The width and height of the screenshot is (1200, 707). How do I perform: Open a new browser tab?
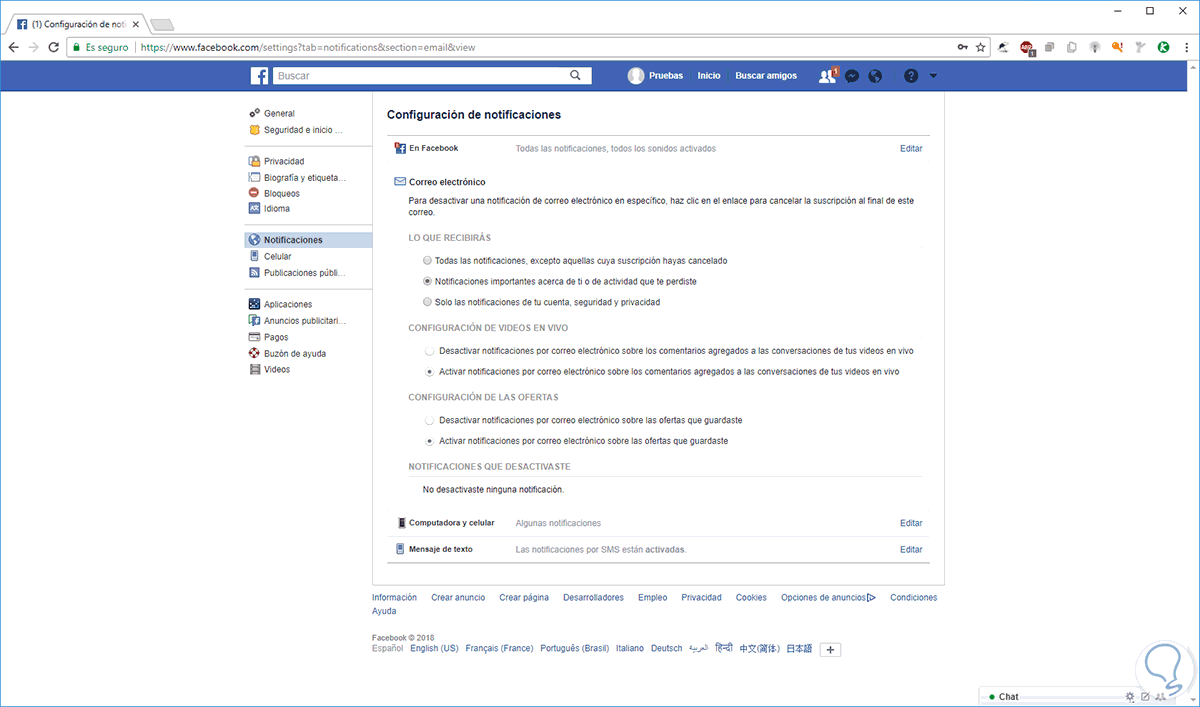tap(163, 23)
